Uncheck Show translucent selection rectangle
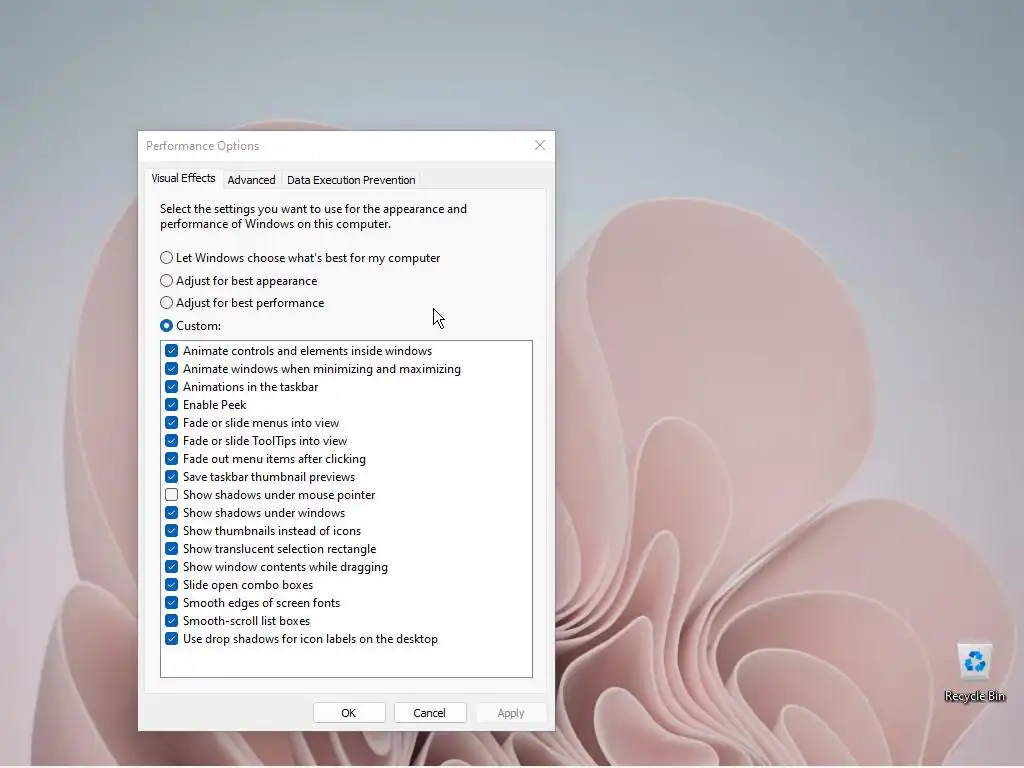Screen dimensions: 1024x768 171,549
